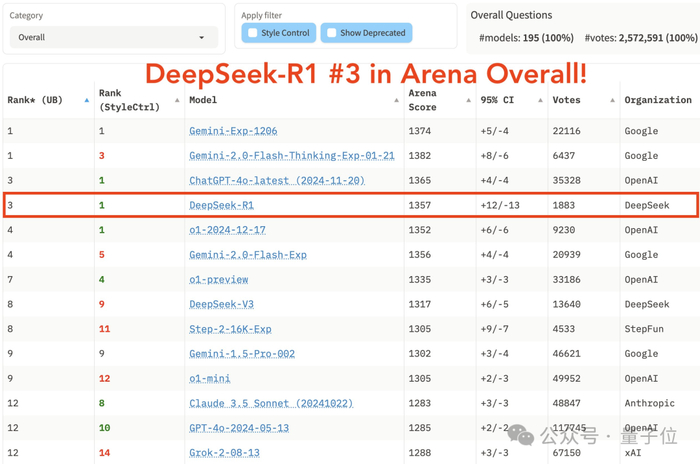
Task: Sort by Arena Score column arrow
Action: pos(468,100)
